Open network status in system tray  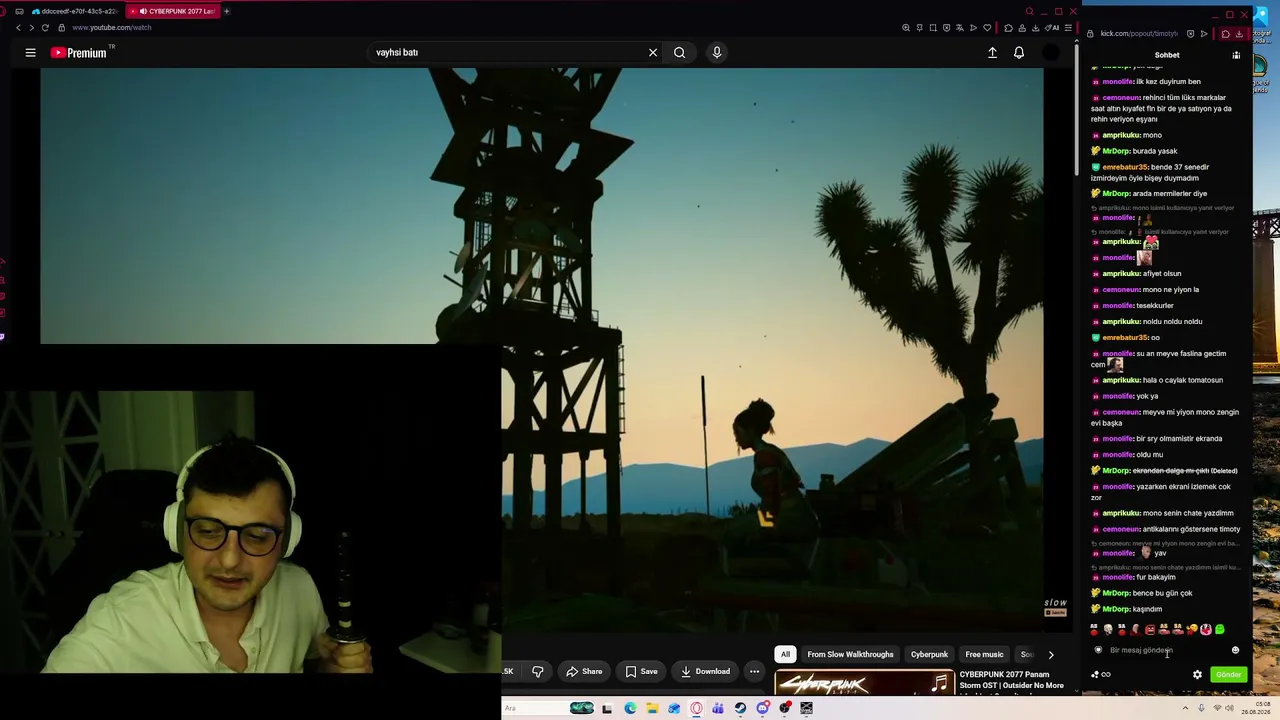tap(1217, 708)
